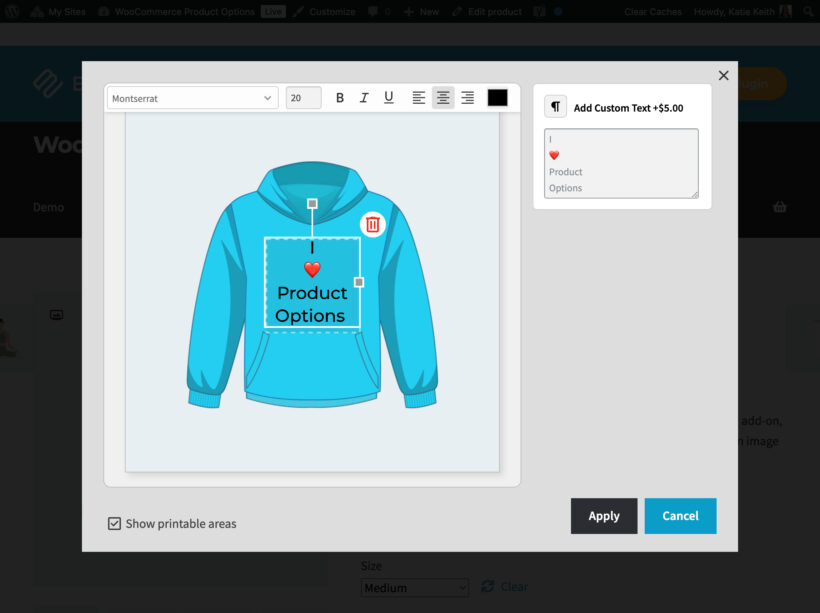The height and width of the screenshot is (613, 820).
Task: Toggle the Show printable areas checkbox
Action: (114, 523)
